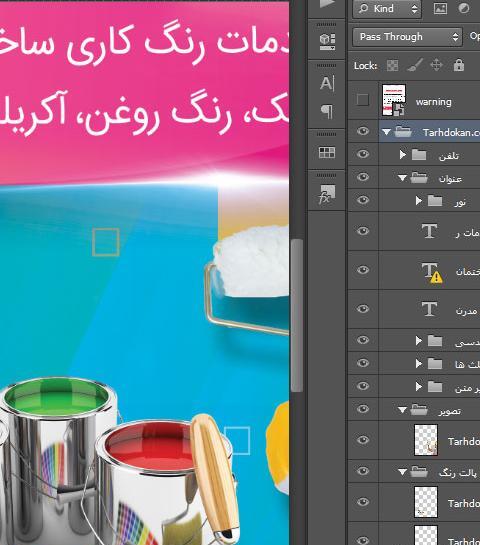The image size is (480, 545).
Task: Expand the تلفن group
Action: coord(402,155)
